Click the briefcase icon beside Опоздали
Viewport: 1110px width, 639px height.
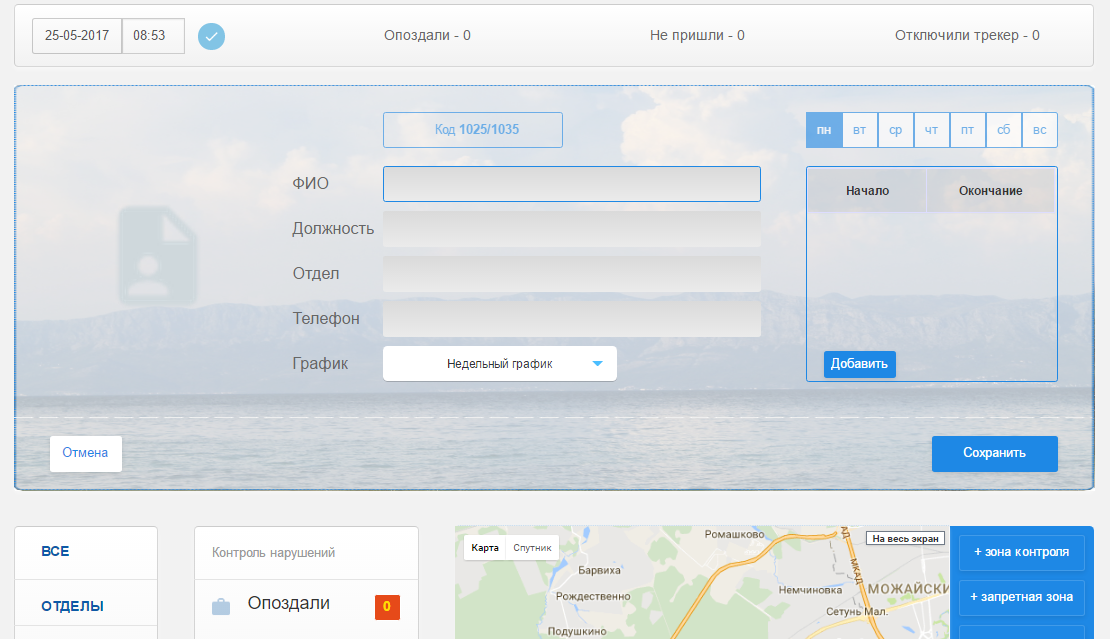[221, 606]
